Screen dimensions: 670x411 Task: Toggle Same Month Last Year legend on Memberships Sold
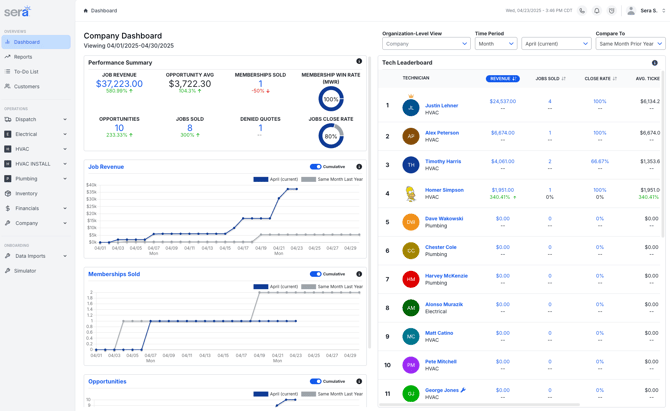pyautogui.click(x=332, y=287)
